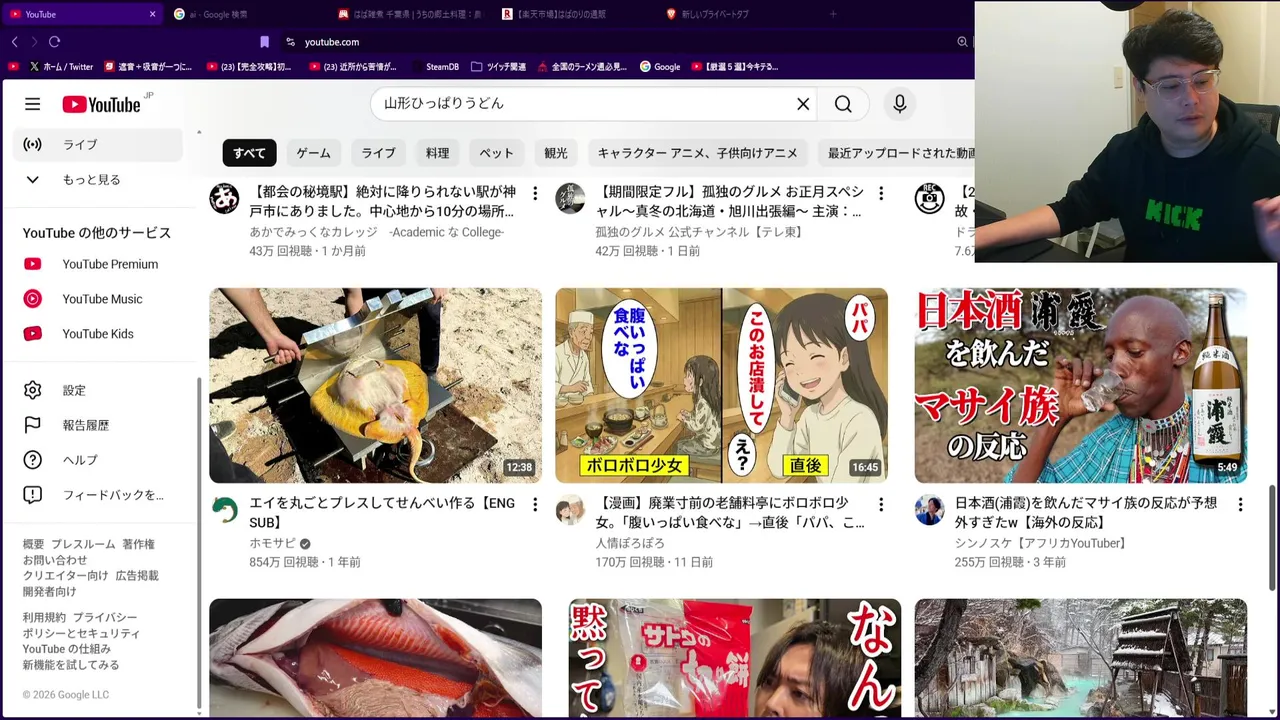Click the 人情ぽろぽろ channel avatar
Viewport: 1280px width, 720px height.
tap(570, 510)
